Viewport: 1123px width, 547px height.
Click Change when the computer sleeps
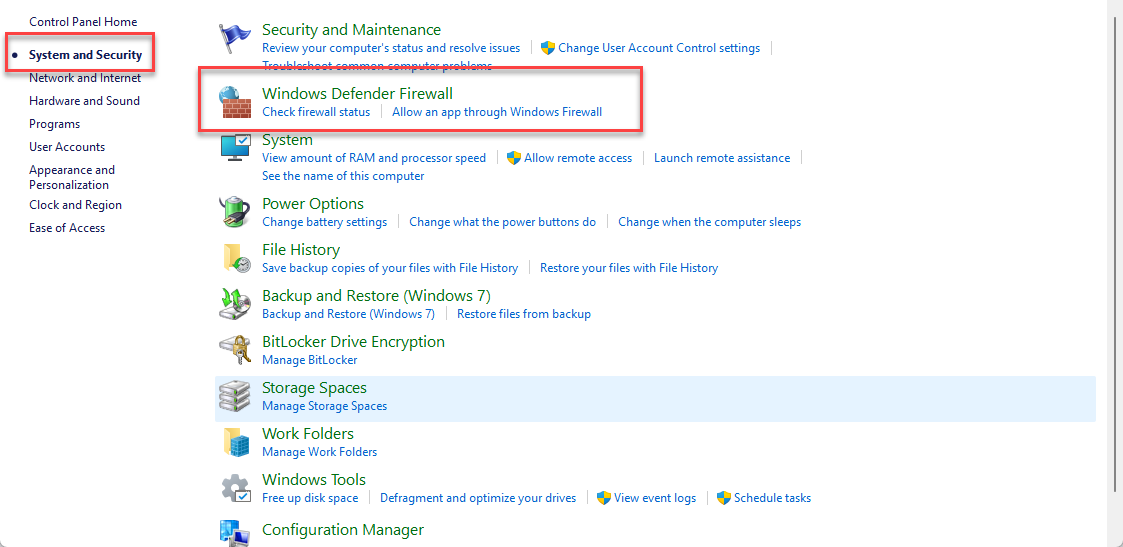click(x=709, y=222)
